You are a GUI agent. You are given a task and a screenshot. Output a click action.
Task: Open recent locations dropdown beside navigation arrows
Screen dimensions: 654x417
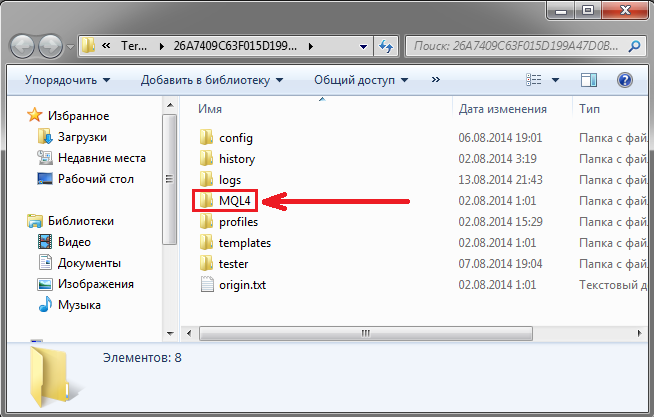coord(70,46)
